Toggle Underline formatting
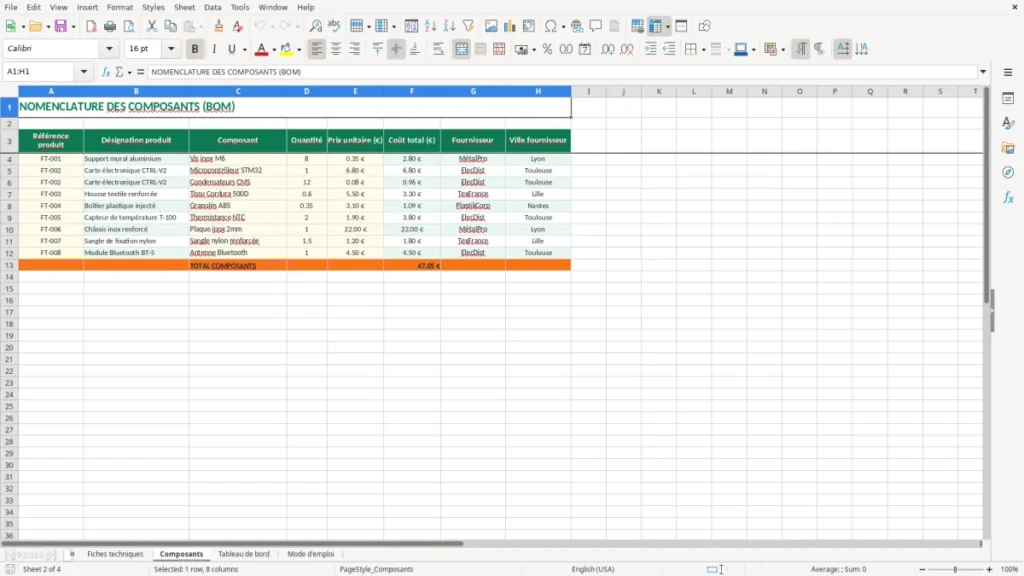 click(x=231, y=49)
